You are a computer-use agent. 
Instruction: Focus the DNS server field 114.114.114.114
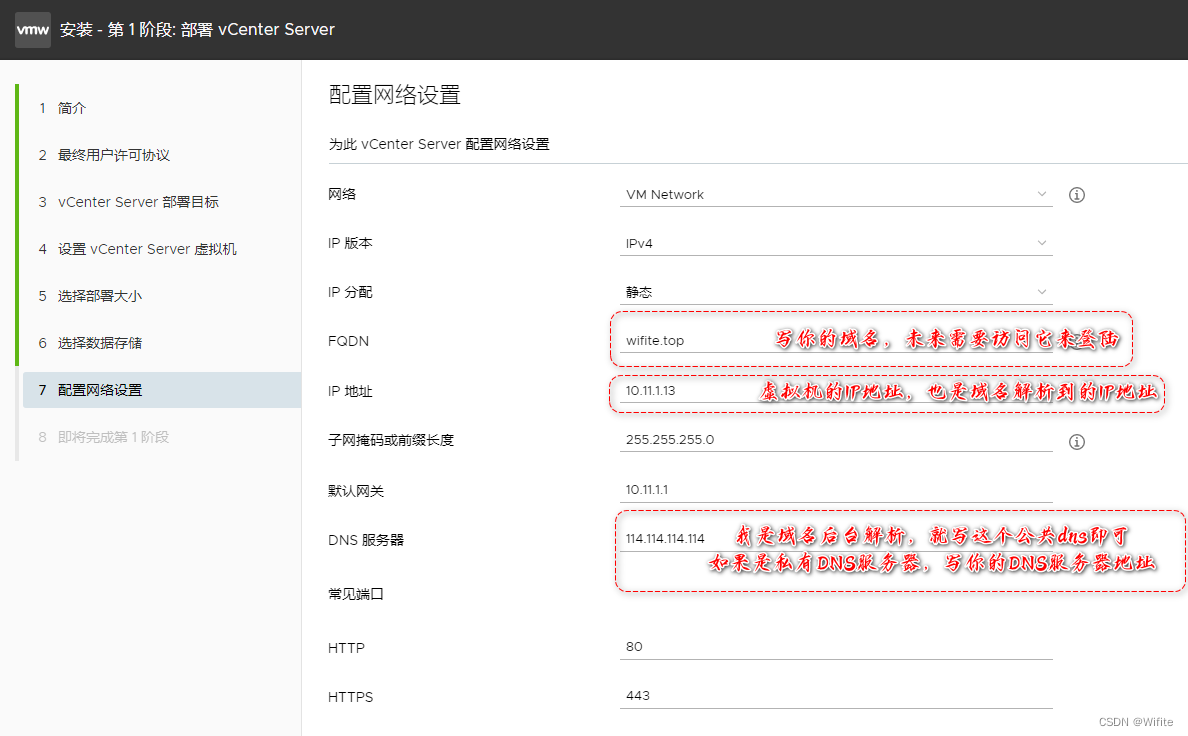pos(836,538)
